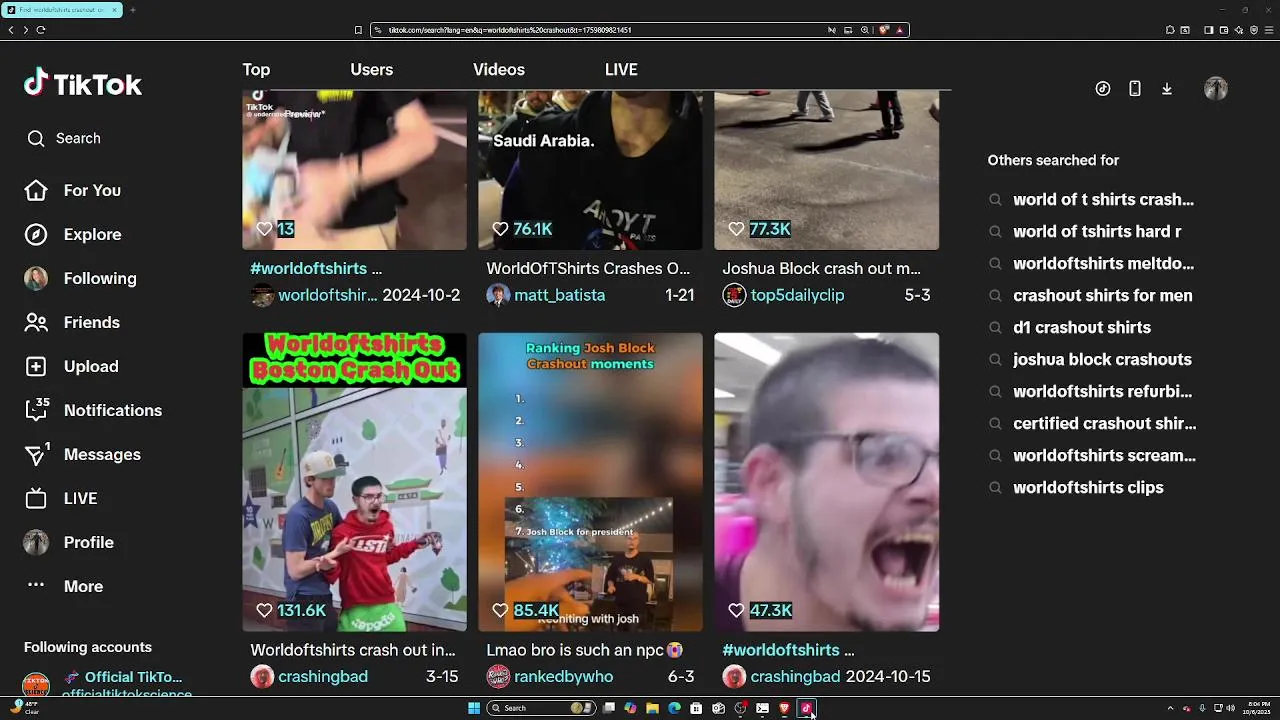1280x720 pixels.
Task: Open 'Lmao bro is such an npc' caption
Action: tap(584, 650)
